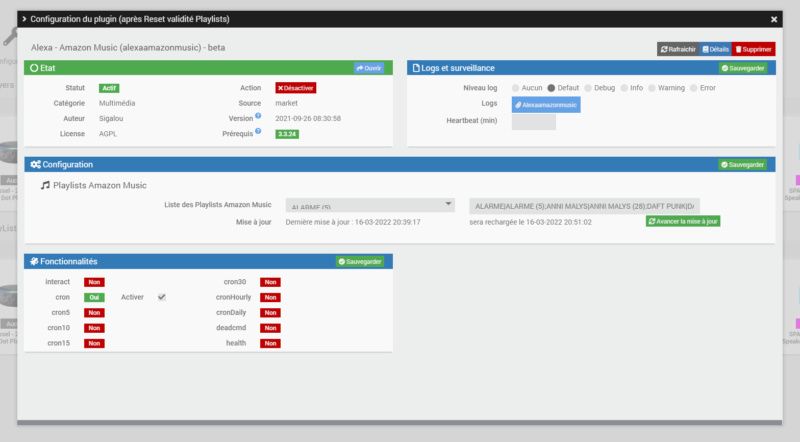Select the Error log level
The height and width of the screenshot is (442, 800).
point(693,88)
